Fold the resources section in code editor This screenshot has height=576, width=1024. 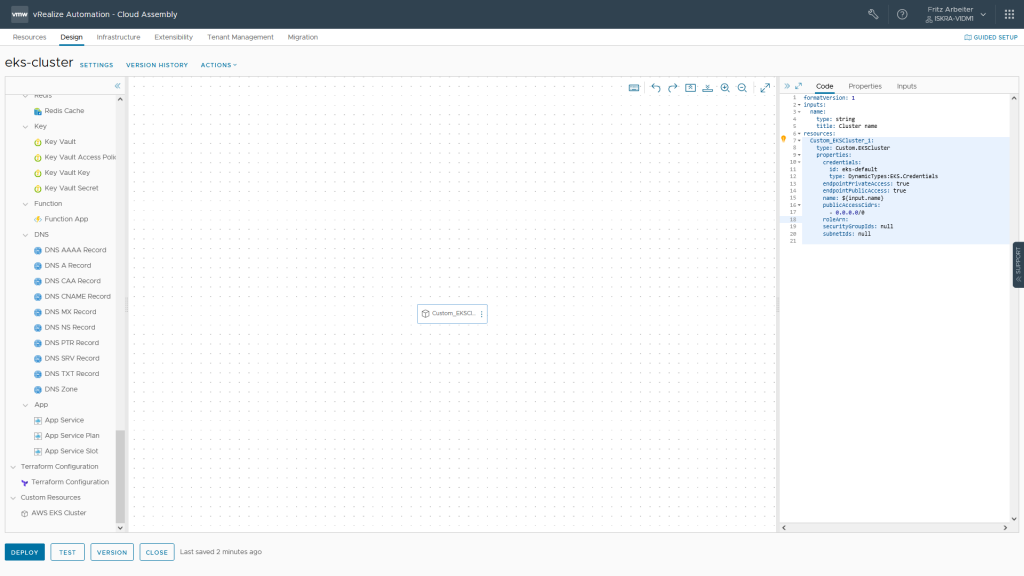click(800, 133)
